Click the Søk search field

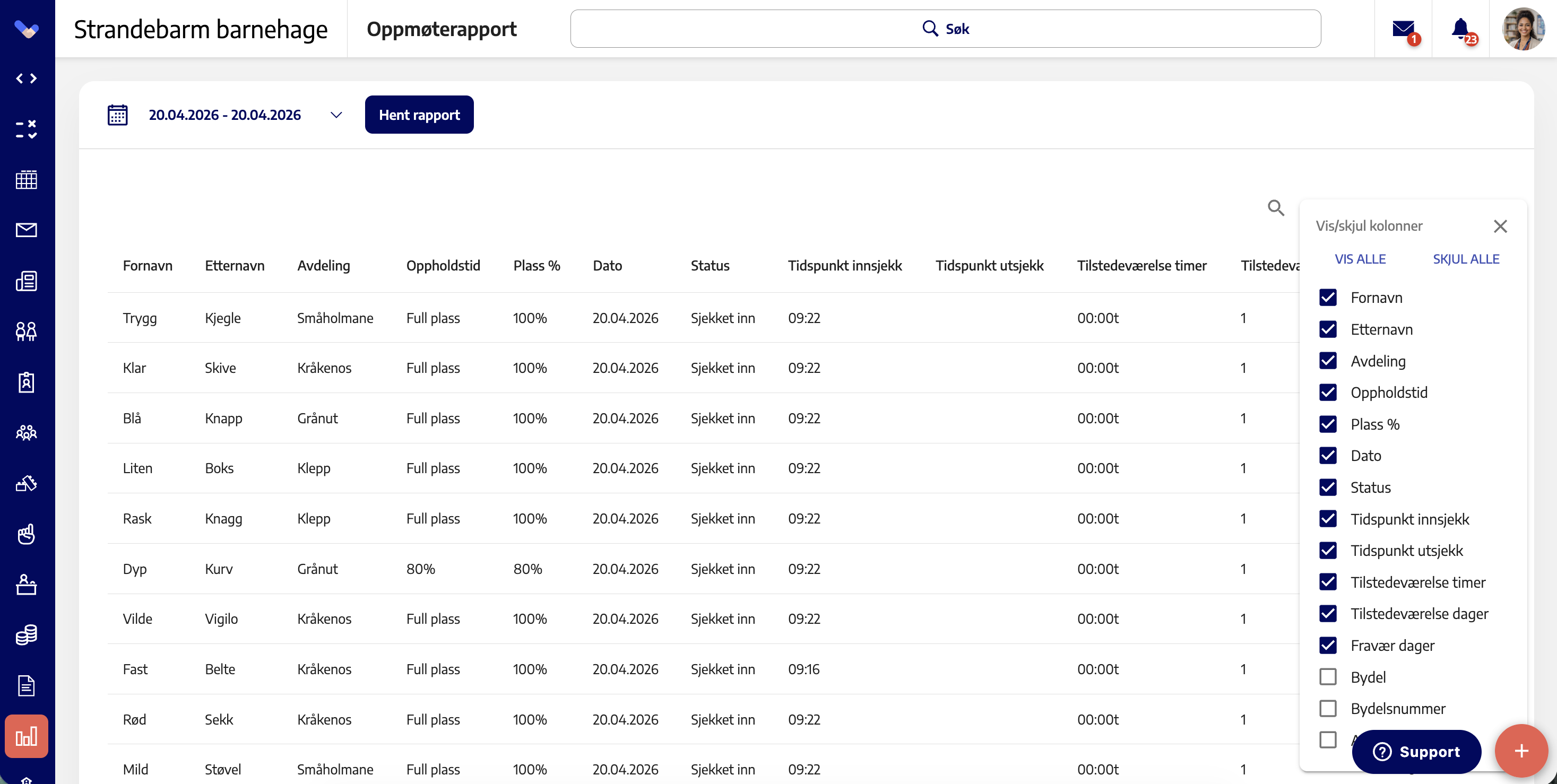[945, 29]
